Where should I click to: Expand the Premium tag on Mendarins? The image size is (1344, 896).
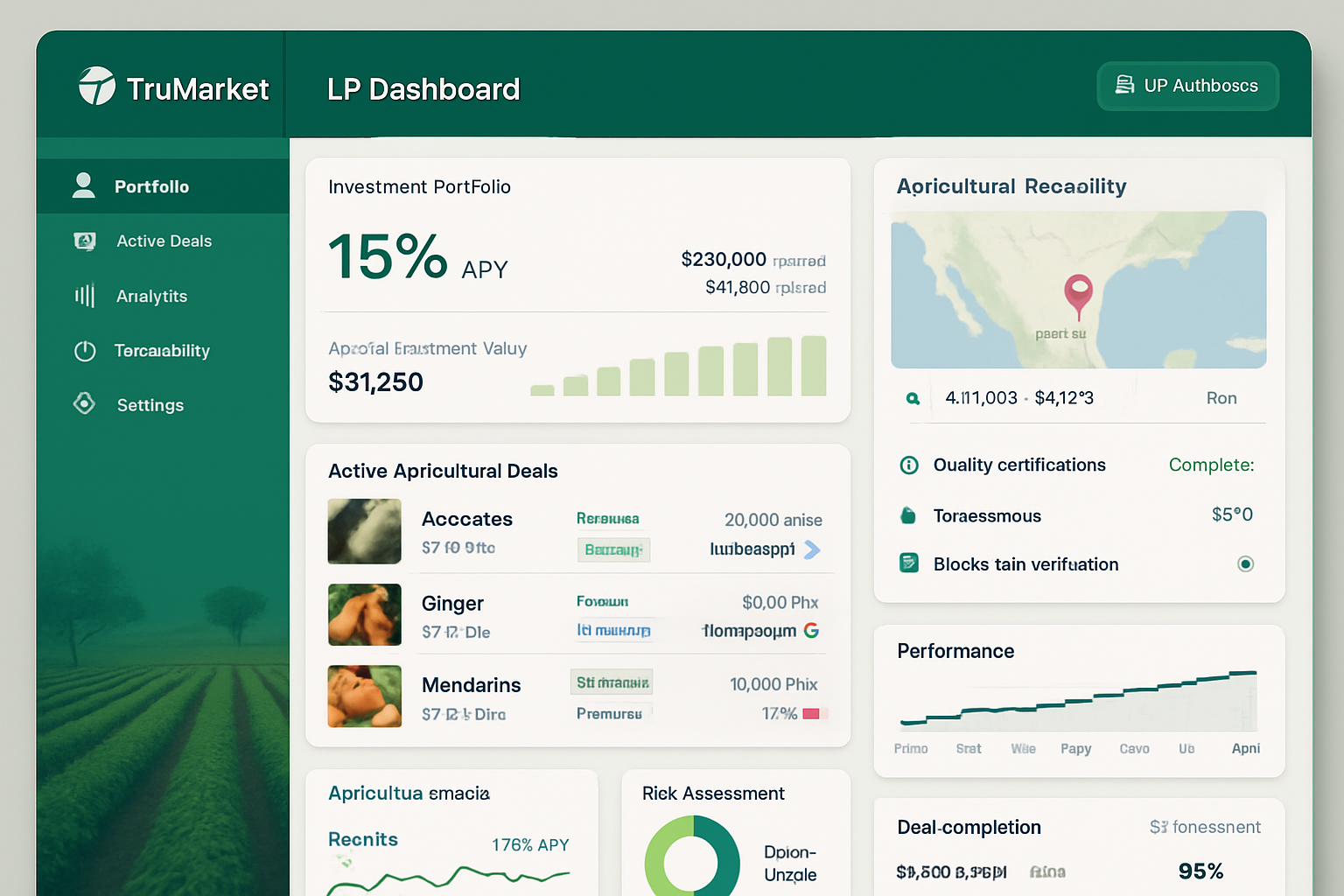click(611, 713)
